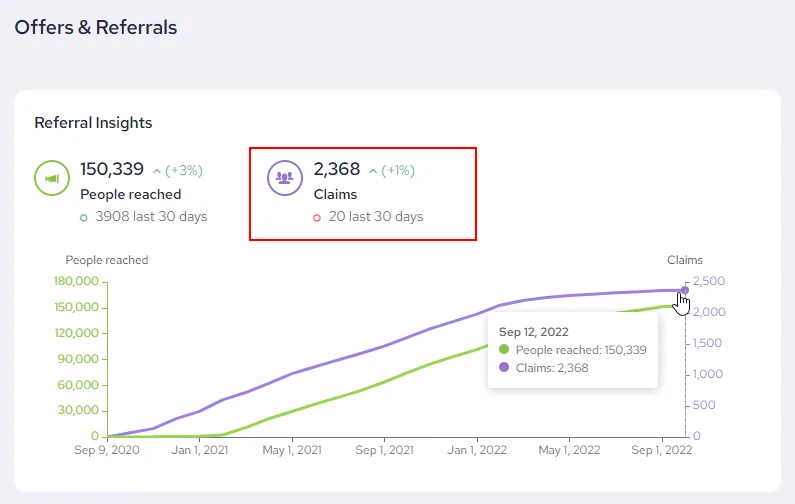795x504 pixels.
Task: Click the up arrow beside +1%
Action: [x=373, y=171]
